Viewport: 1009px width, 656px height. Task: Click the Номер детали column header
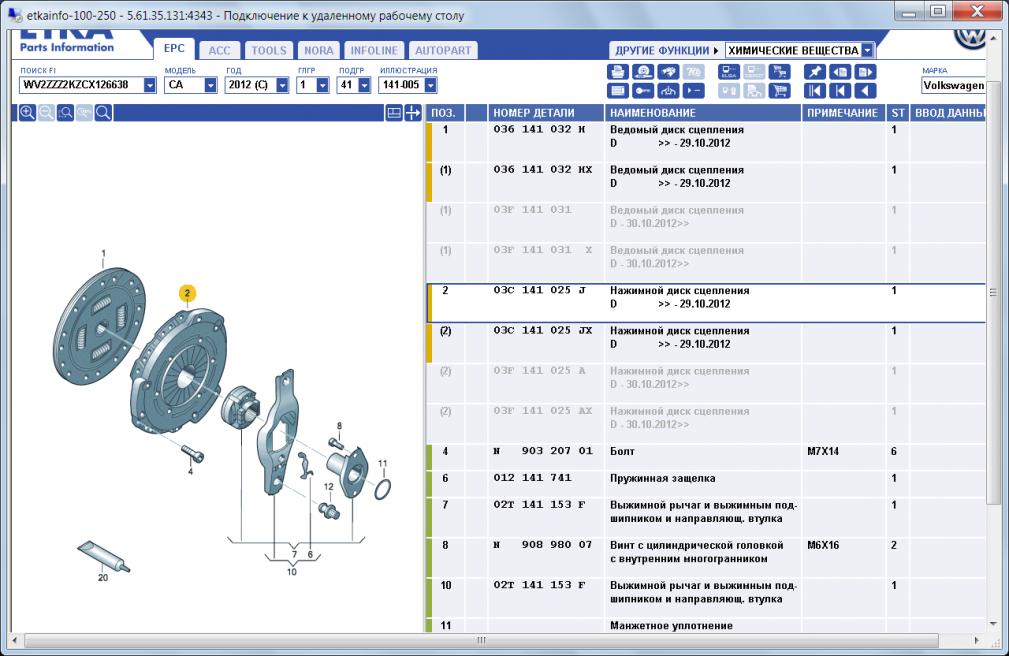[546, 113]
